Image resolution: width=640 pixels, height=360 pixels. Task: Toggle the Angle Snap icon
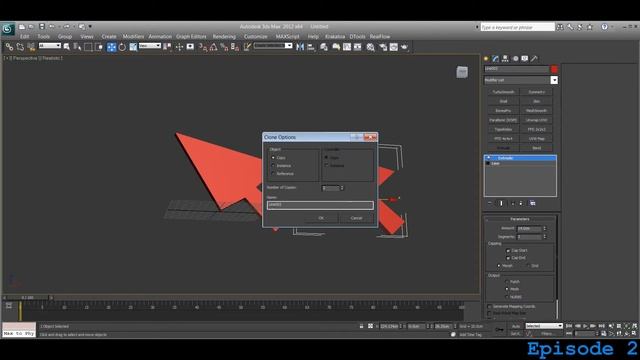point(213,47)
